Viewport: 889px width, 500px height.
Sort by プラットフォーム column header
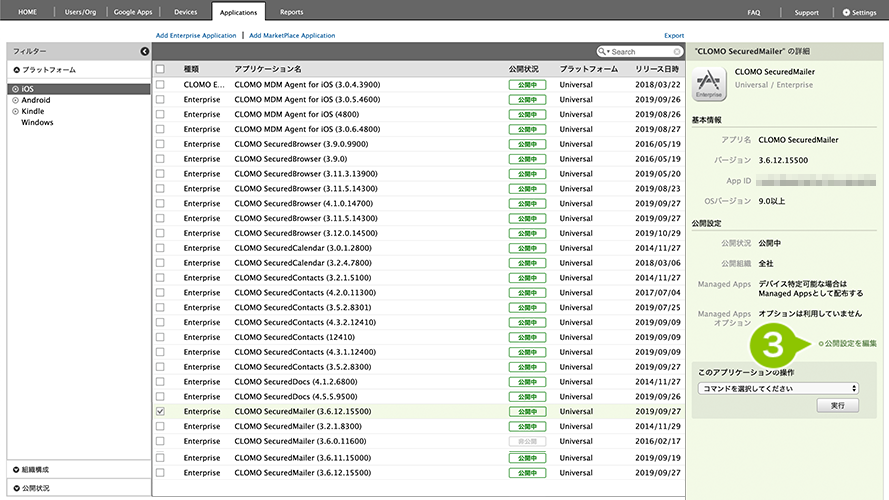pos(589,69)
